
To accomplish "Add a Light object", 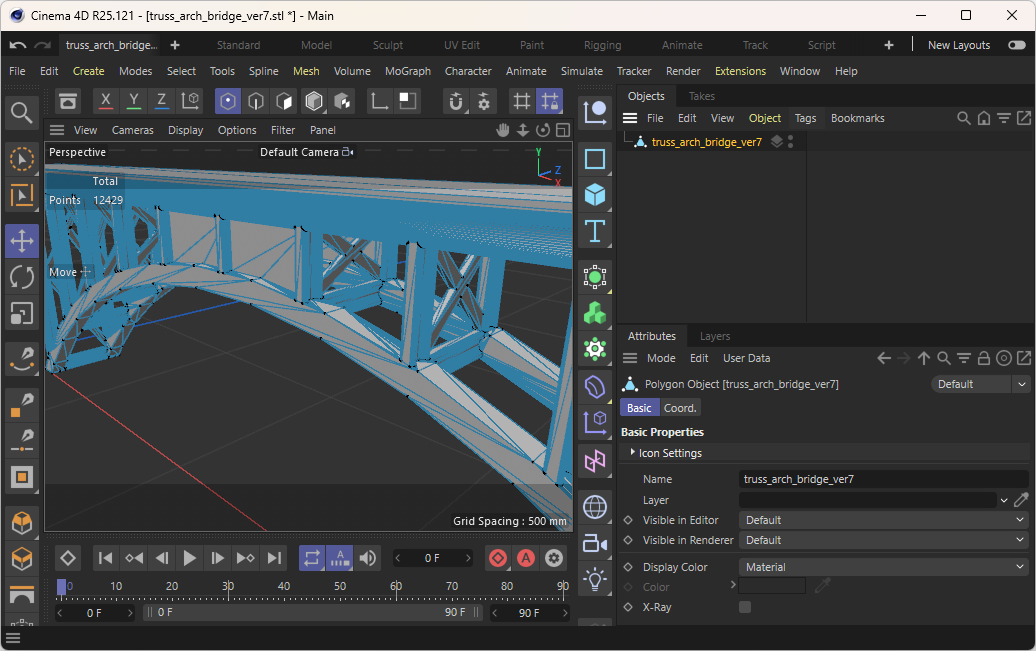I will pyautogui.click(x=595, y=580).
